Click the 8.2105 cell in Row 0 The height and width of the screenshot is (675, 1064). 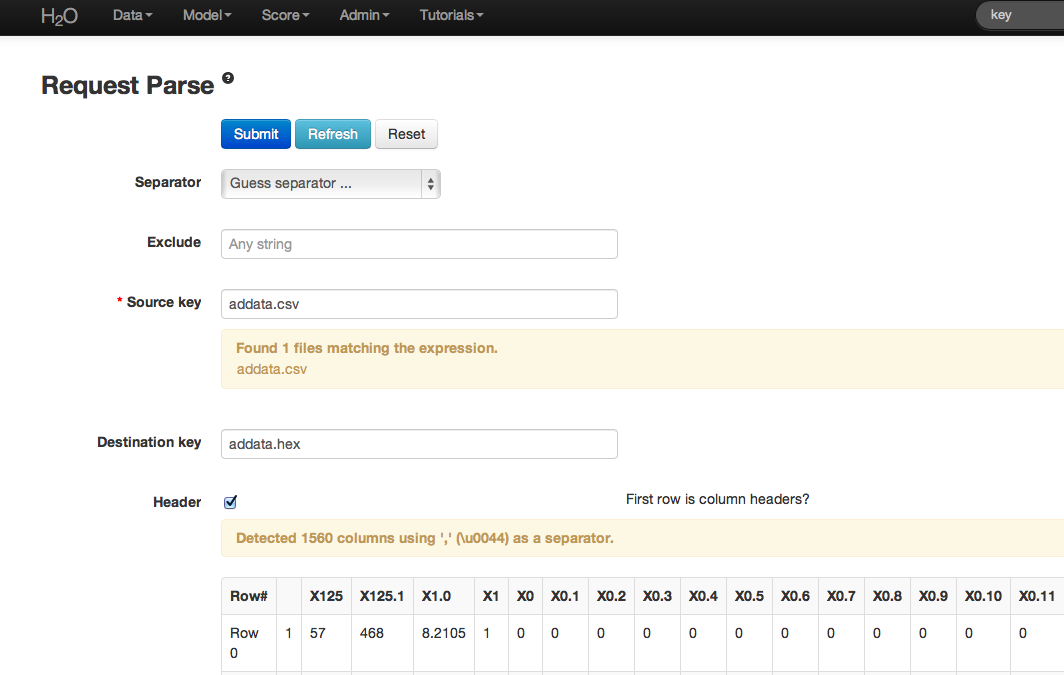tap(443, 633)
